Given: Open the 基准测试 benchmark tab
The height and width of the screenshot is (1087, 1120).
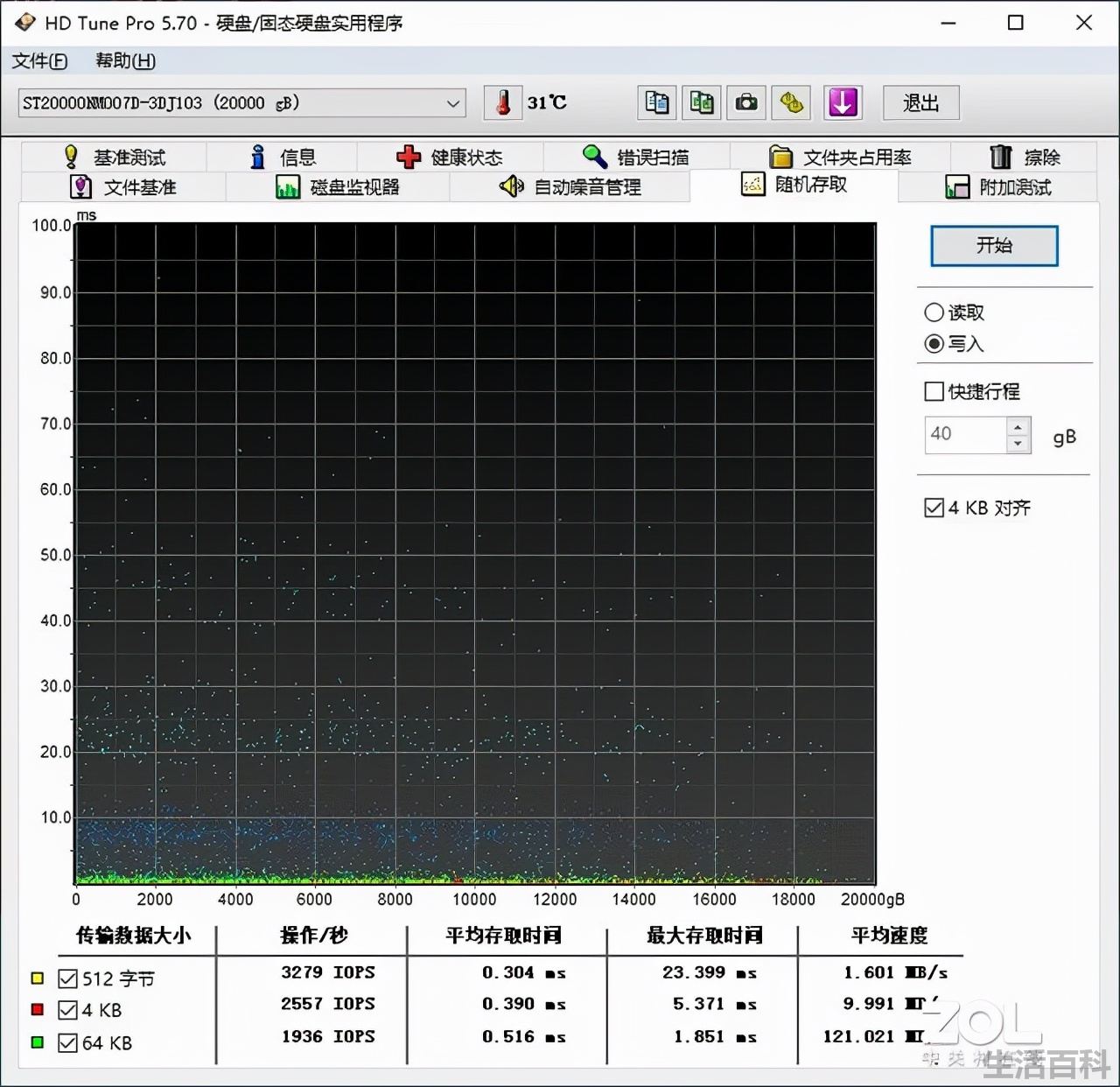Looking at the screenshot, I should tap(114, 158).
